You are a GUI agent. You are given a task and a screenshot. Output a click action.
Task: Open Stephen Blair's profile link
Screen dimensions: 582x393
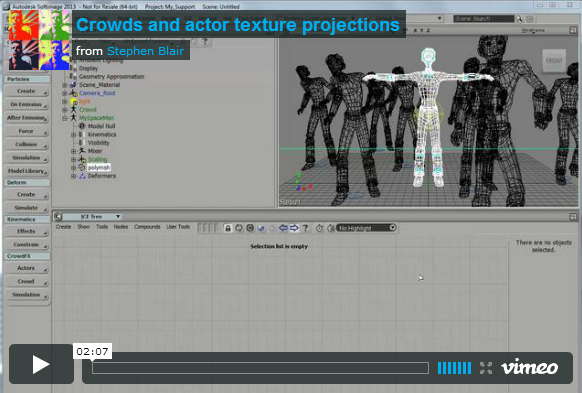click(x=145, y=51)
